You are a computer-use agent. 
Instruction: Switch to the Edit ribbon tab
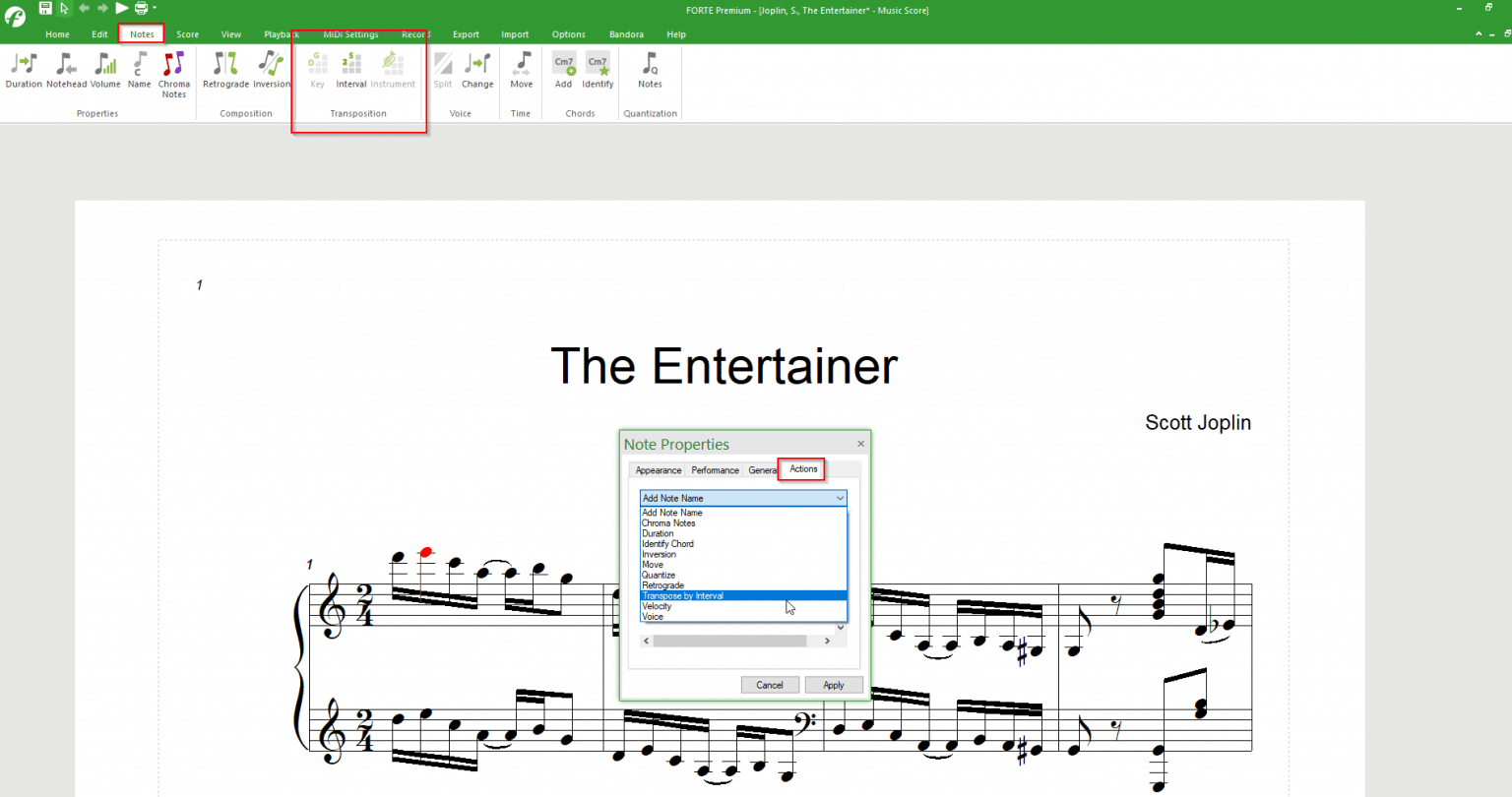[x=99, y=34]
